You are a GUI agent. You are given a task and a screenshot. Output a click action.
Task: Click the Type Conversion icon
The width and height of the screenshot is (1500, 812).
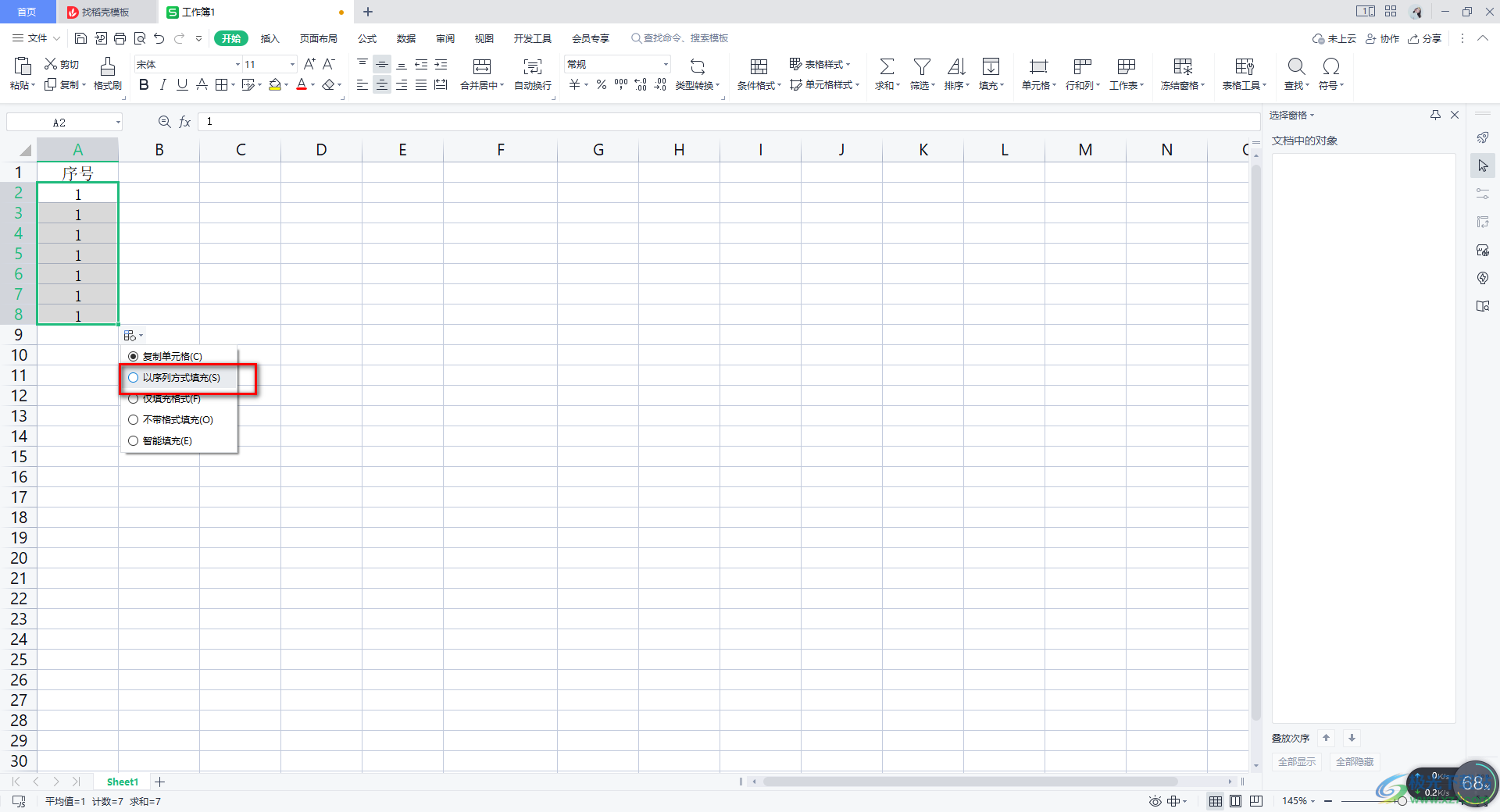(x=697, y=66)
